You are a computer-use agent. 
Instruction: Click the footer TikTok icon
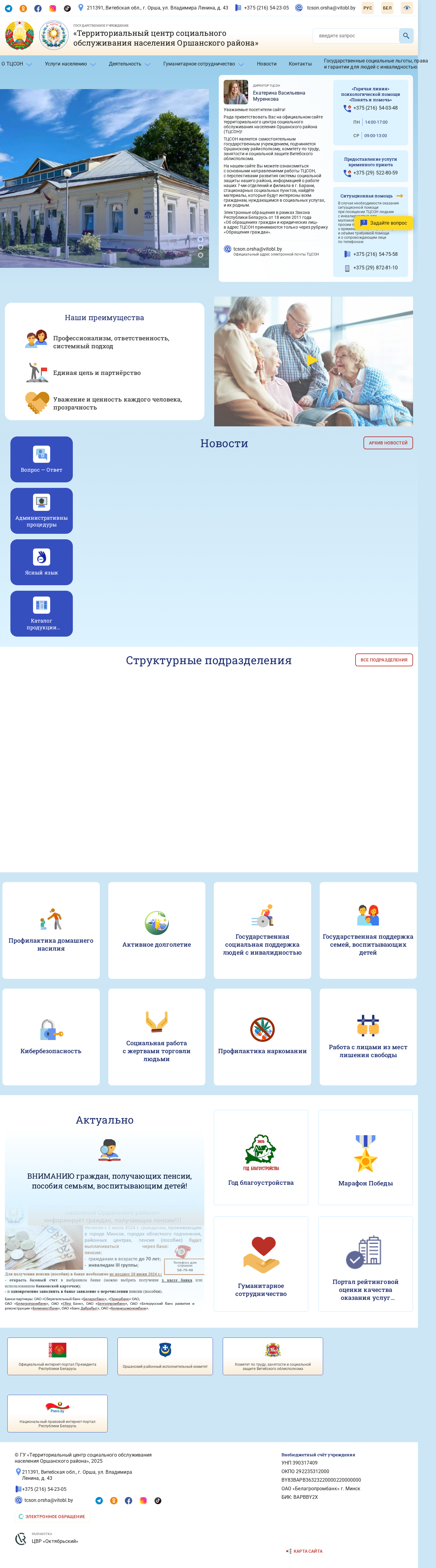point(158,1500)
